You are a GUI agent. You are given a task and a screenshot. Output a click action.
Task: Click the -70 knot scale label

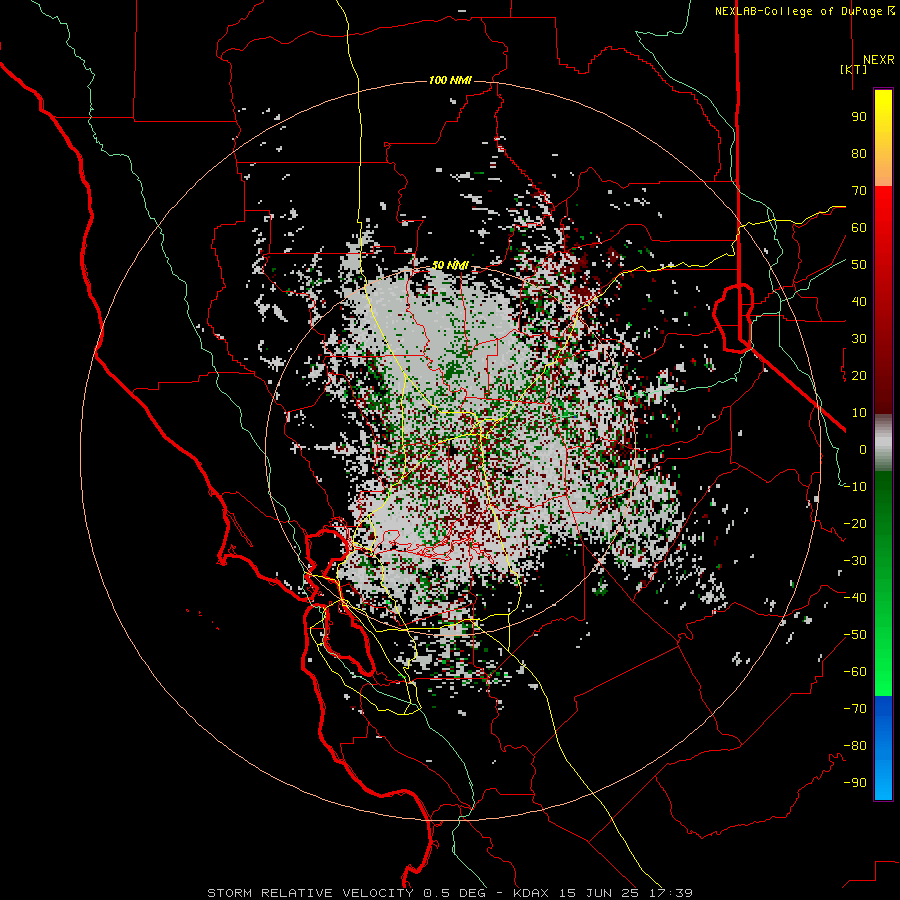855,709
